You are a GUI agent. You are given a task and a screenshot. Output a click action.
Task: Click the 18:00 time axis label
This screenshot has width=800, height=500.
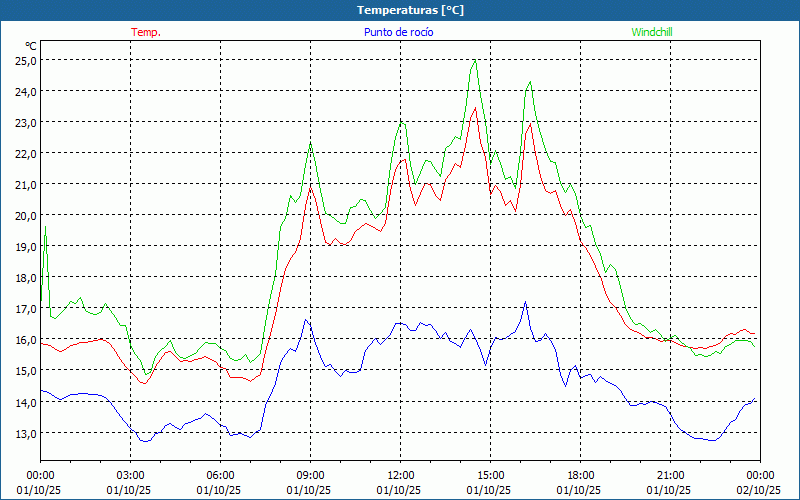pos(581,475)
